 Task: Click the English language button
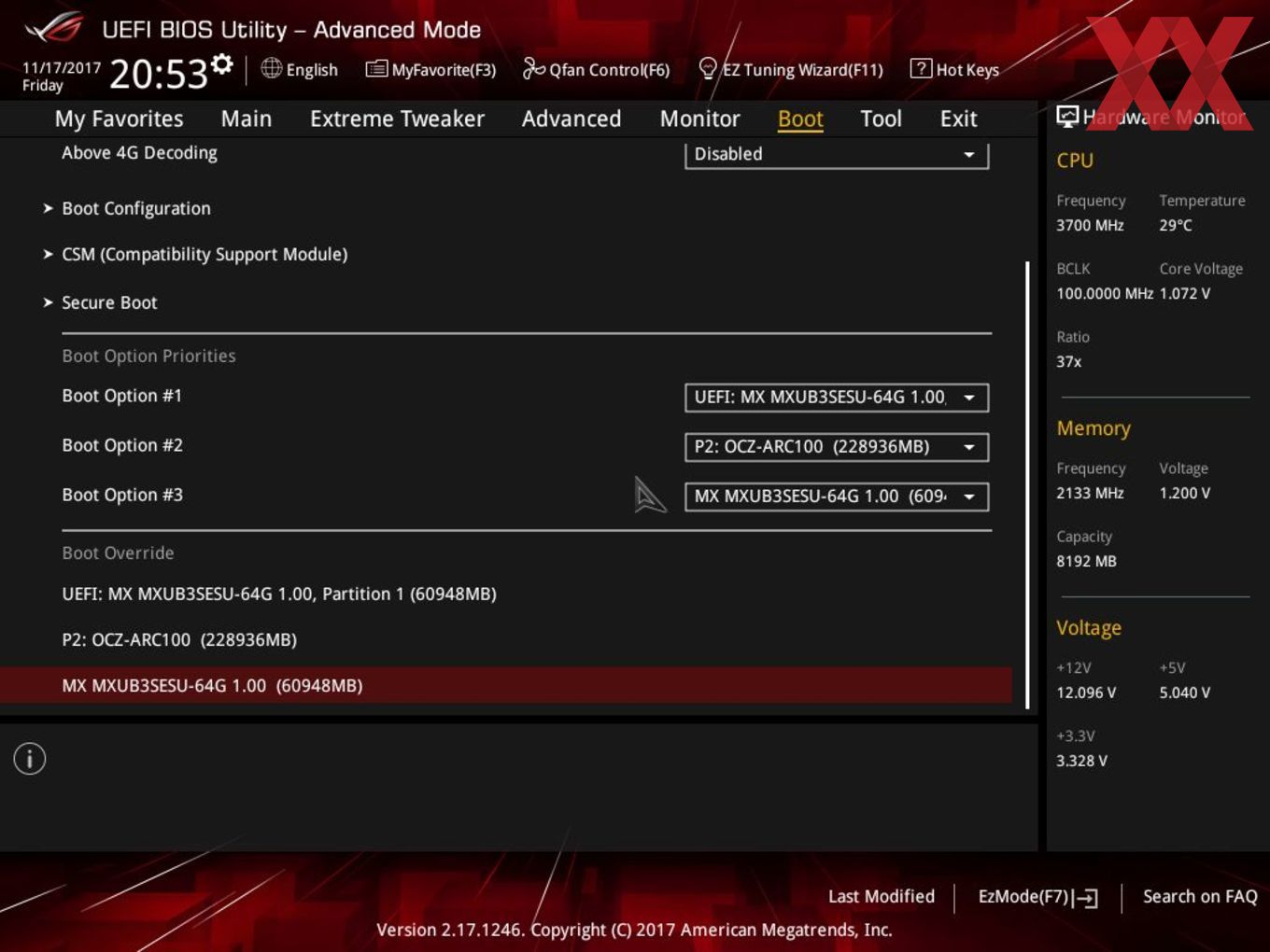(x=312, y=70)
